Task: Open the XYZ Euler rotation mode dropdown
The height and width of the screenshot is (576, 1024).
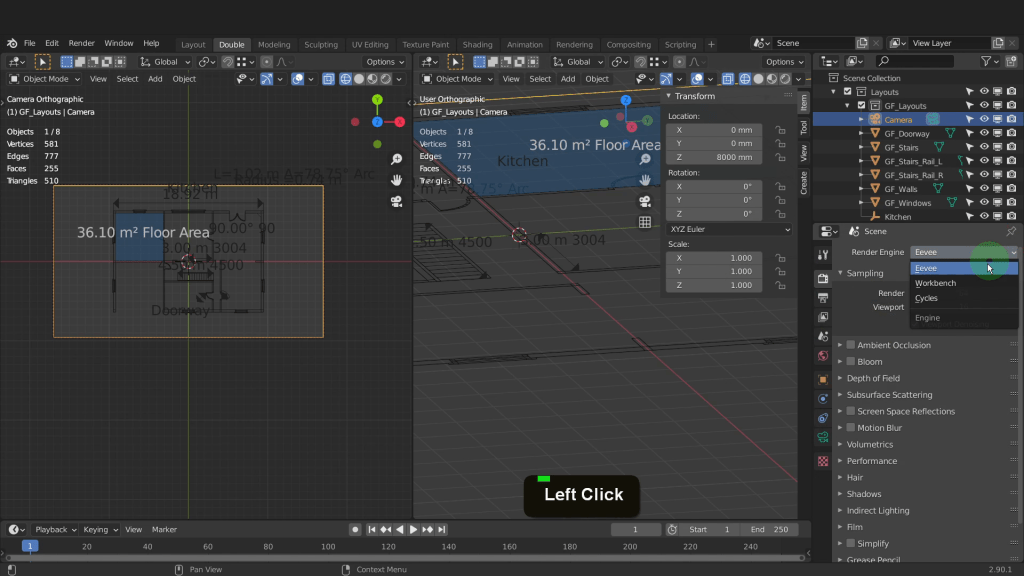Action: point(729,229)
